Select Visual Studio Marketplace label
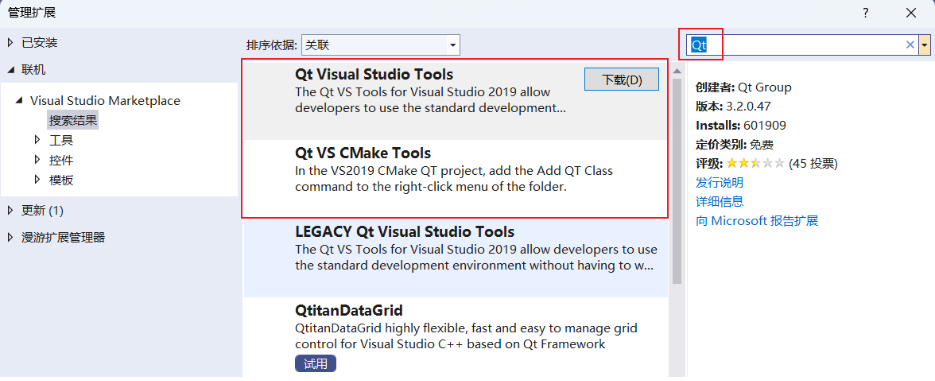The image size is (935, 381). coord(105,101)
